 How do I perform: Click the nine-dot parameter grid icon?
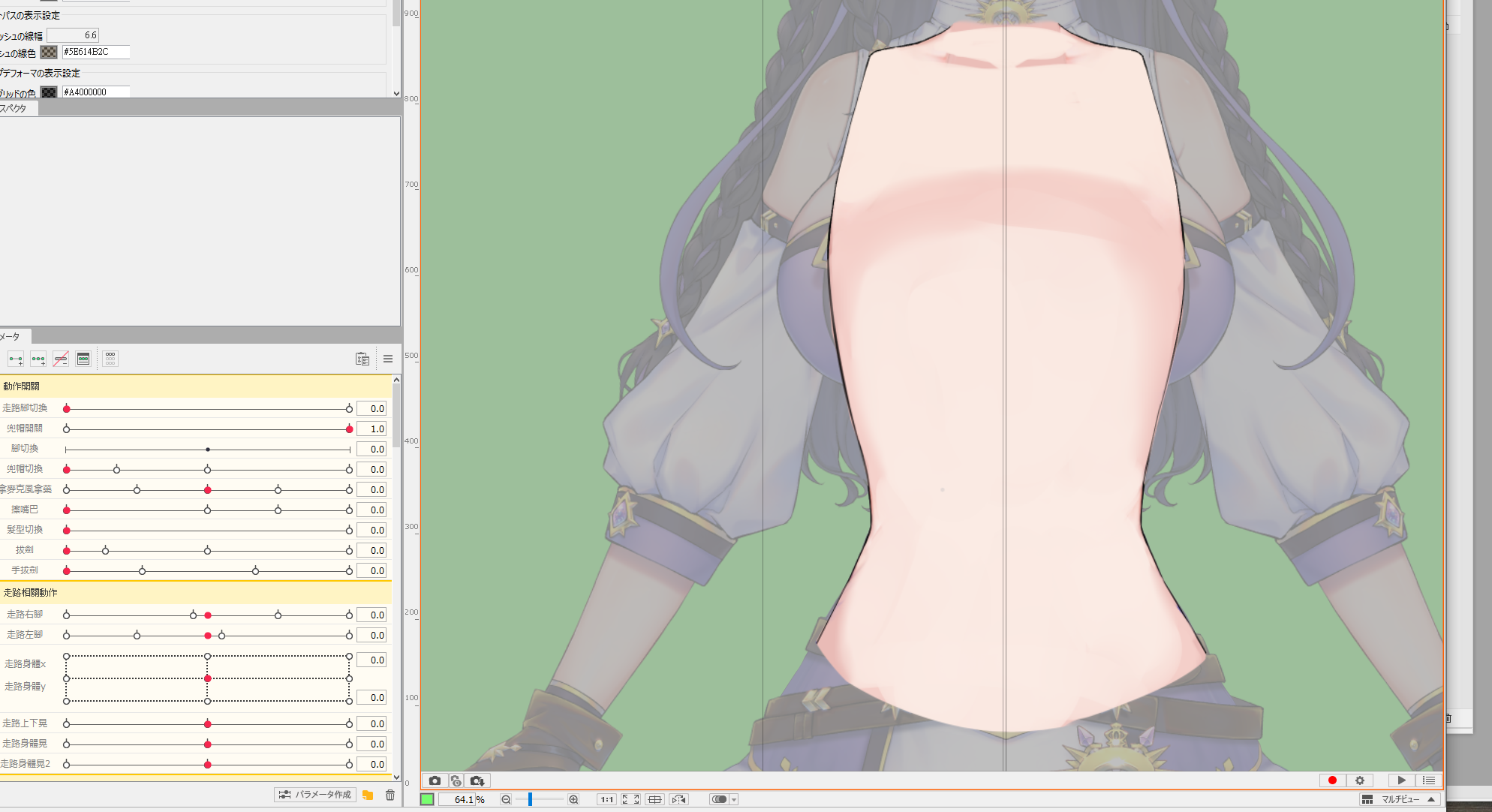click(110, 359)
